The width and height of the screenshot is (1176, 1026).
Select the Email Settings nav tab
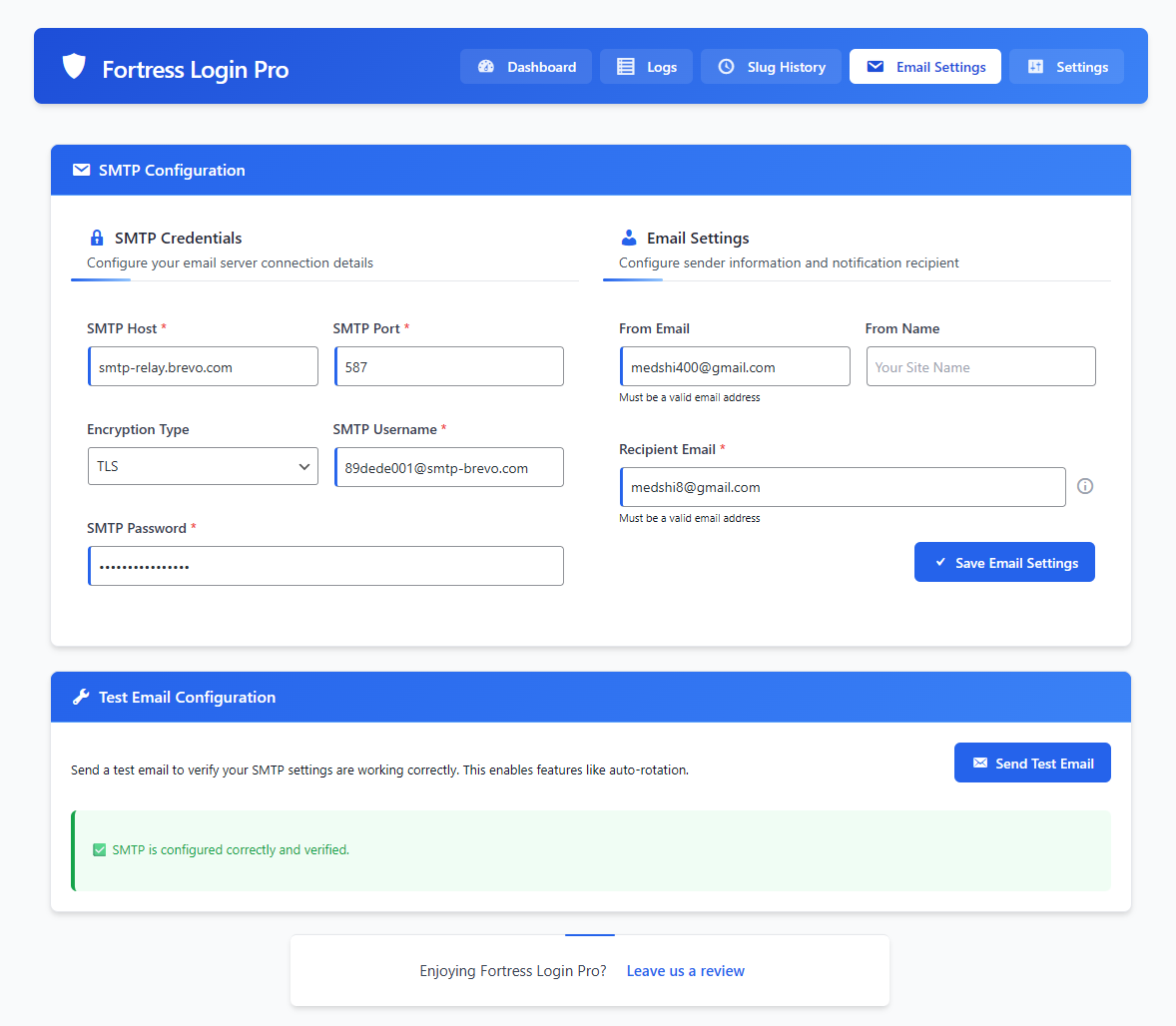click(x=925, y=66)
